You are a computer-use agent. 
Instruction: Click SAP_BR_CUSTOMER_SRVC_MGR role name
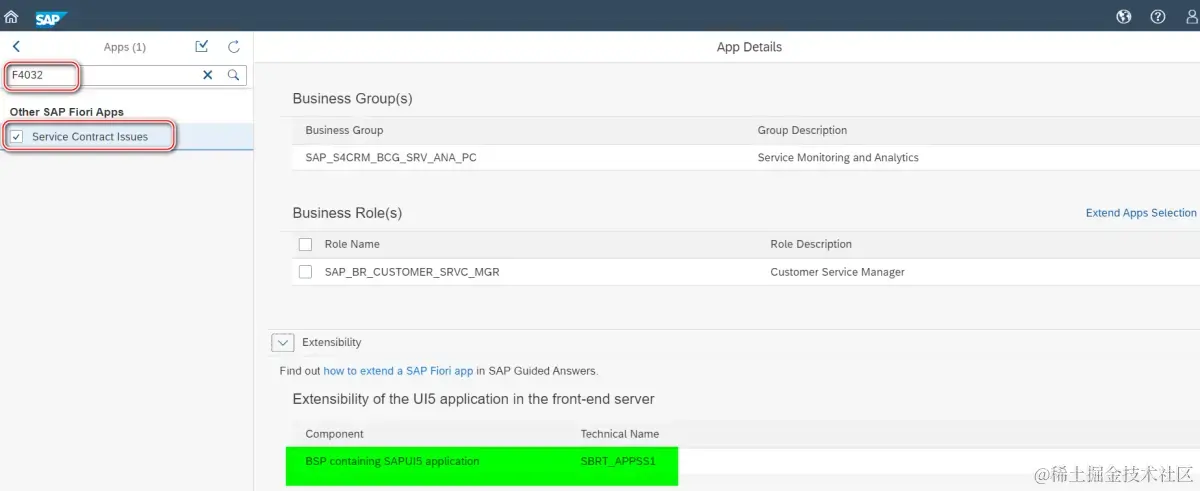click(x=412, y=272)
